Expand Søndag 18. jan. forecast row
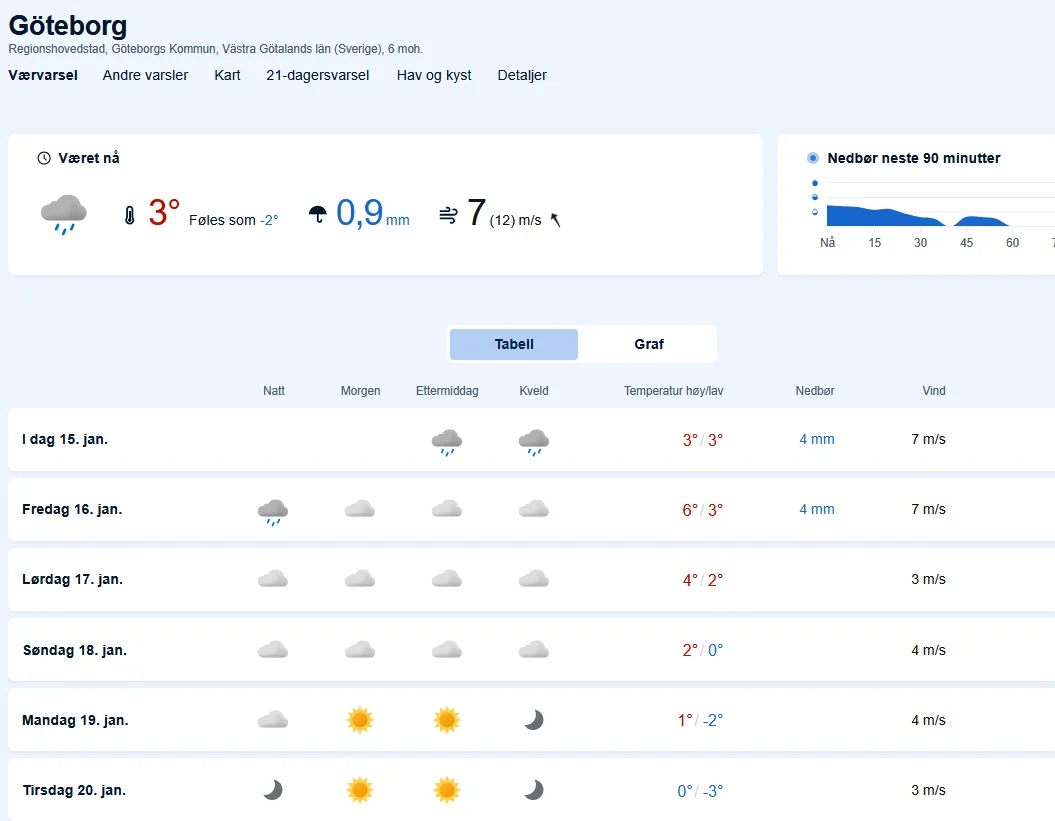The height and width of the screenshot is (821, 1055). point(74,650)
